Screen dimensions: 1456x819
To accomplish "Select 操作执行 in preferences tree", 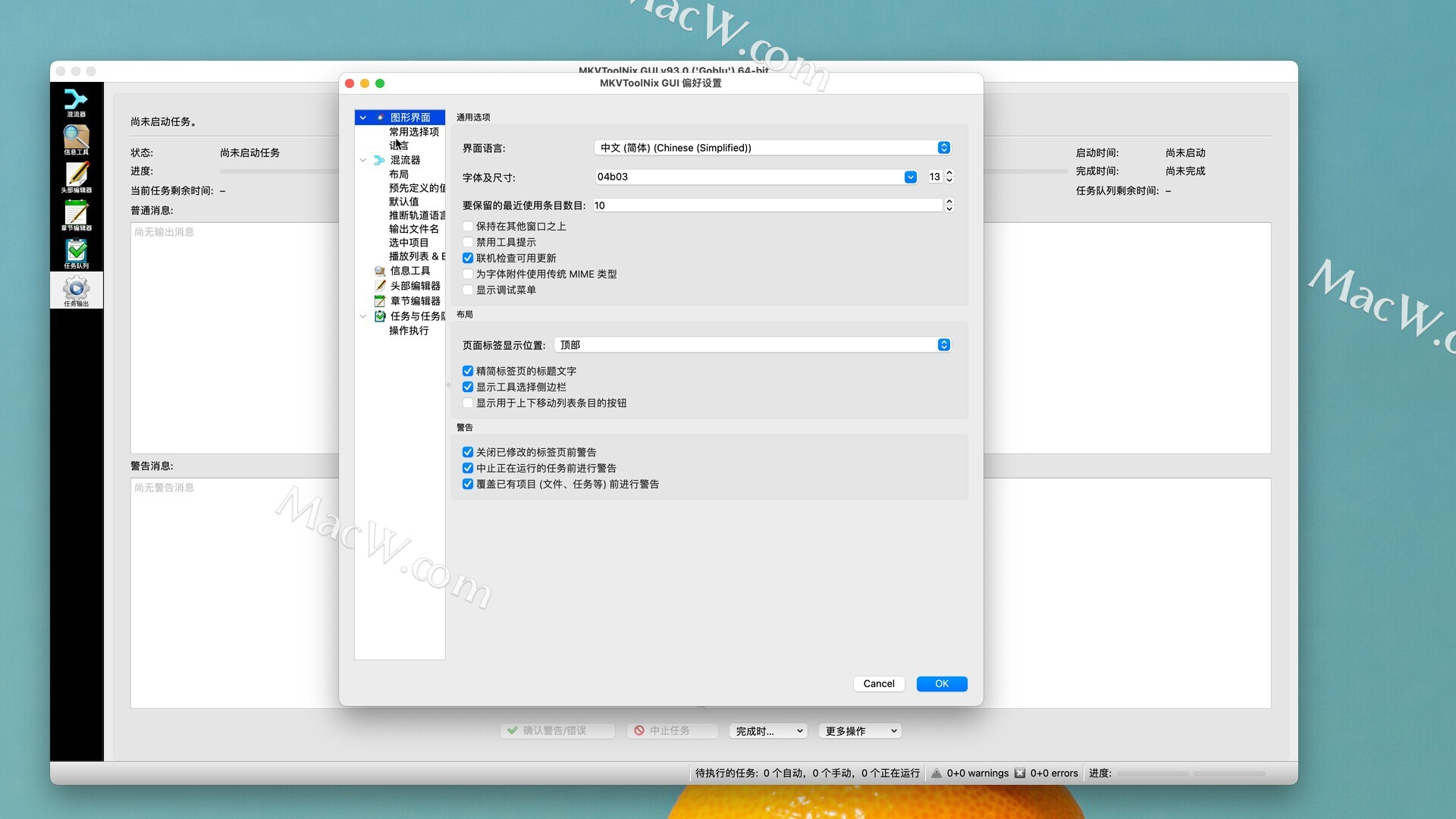I will point(409,331).
